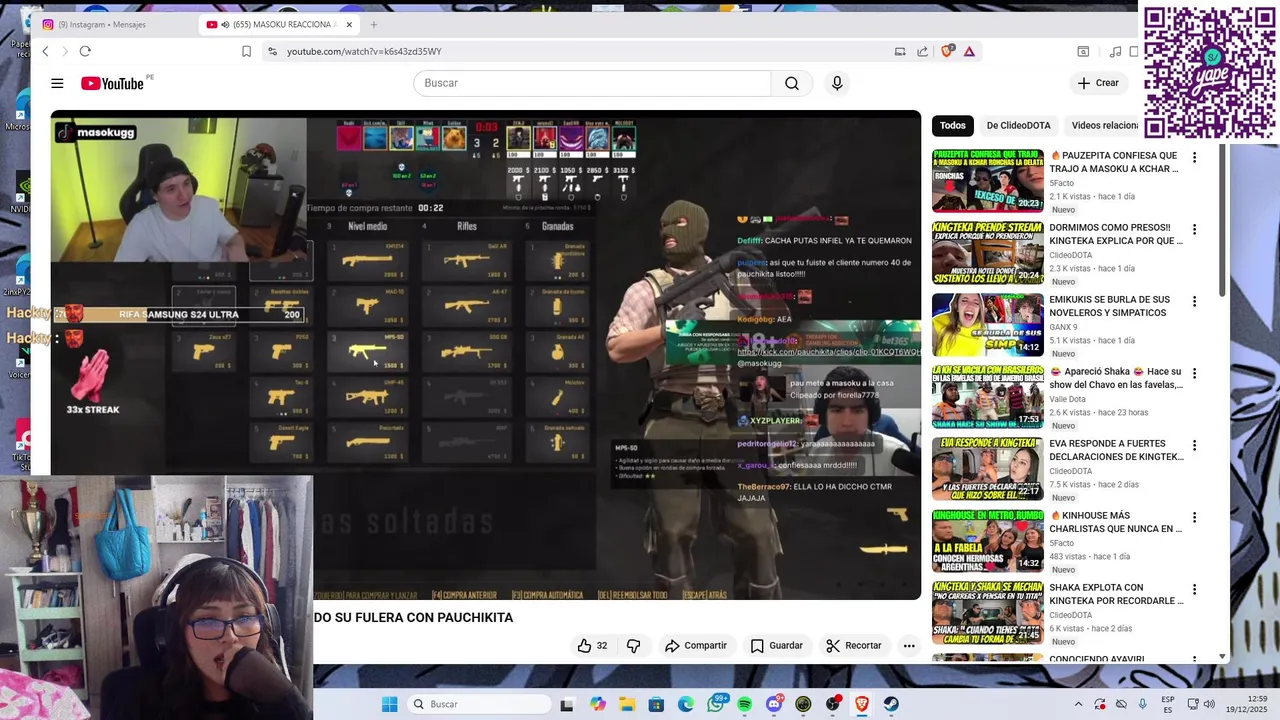Open more actions (three dots) under the video
The image size is (1280, 720).
tap(909, 646)
